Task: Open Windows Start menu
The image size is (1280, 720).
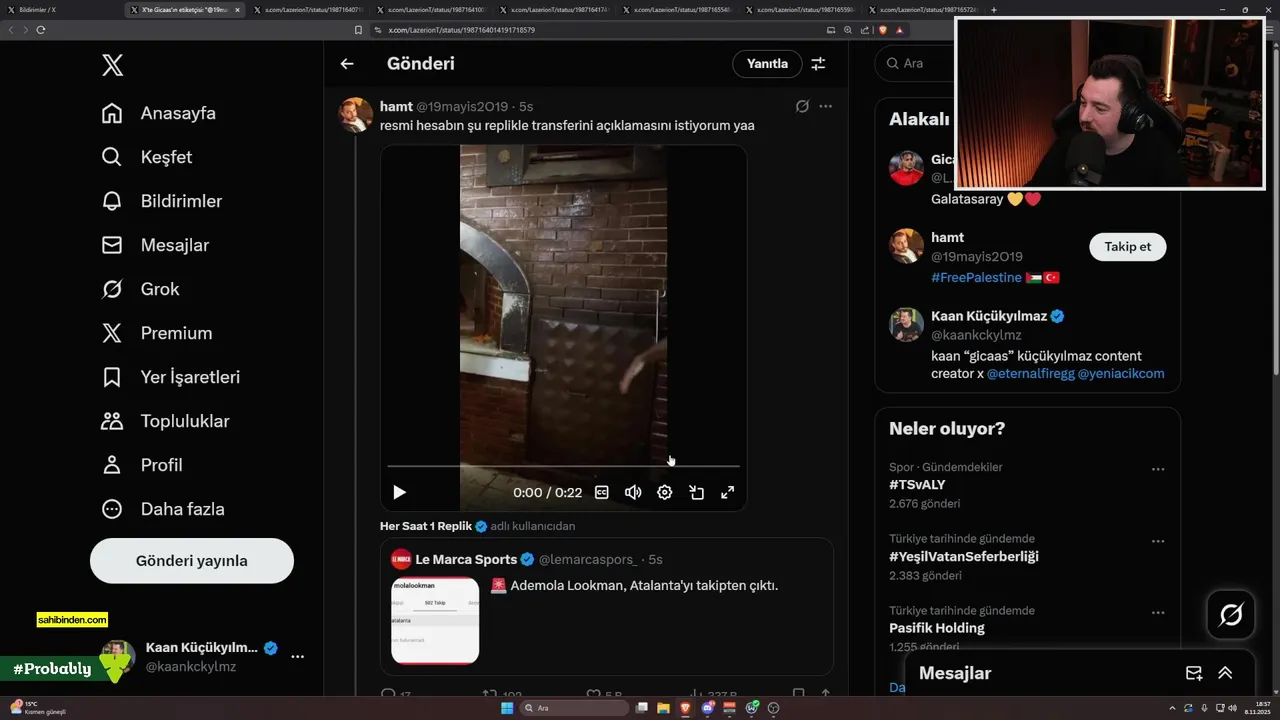Action: [x=507, y=708]
